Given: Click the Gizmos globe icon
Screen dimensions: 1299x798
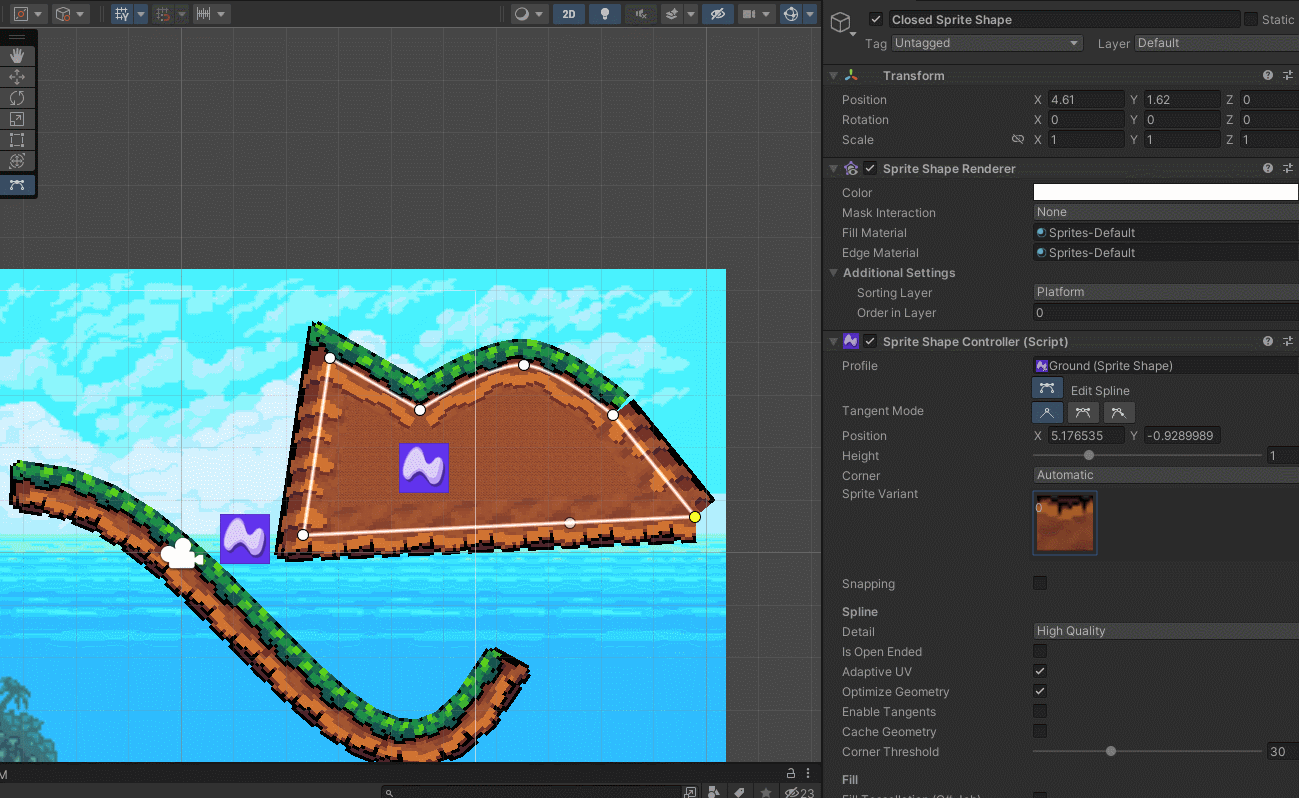Looking at the screenshot, I should click(791, 14).
